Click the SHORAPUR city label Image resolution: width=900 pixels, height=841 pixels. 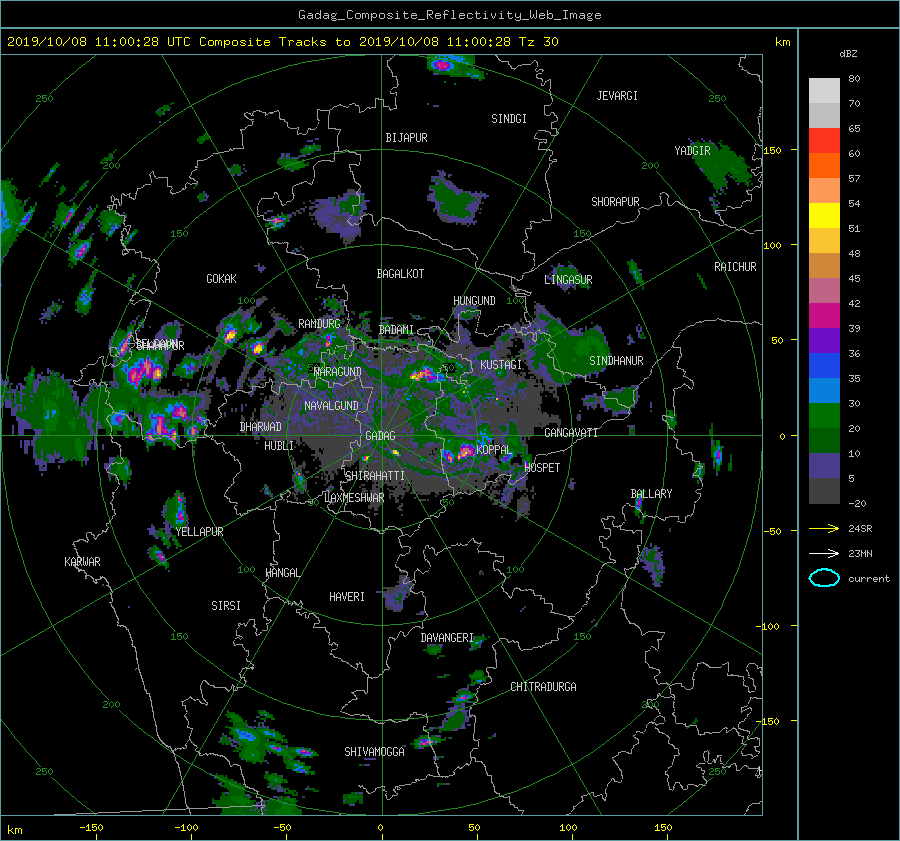point(615,201)
